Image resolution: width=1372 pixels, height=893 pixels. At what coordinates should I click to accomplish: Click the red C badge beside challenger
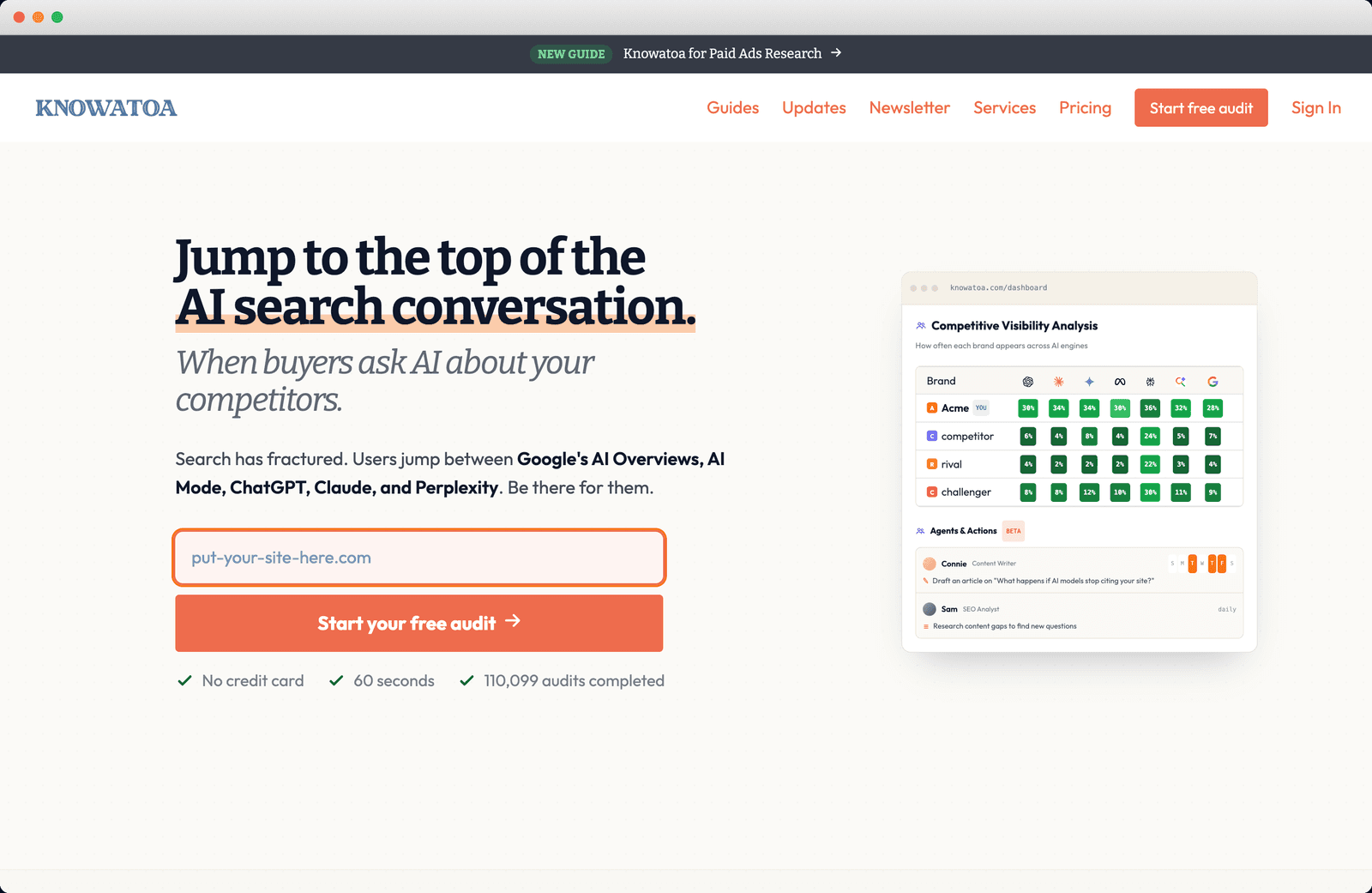tap(932, 492)
